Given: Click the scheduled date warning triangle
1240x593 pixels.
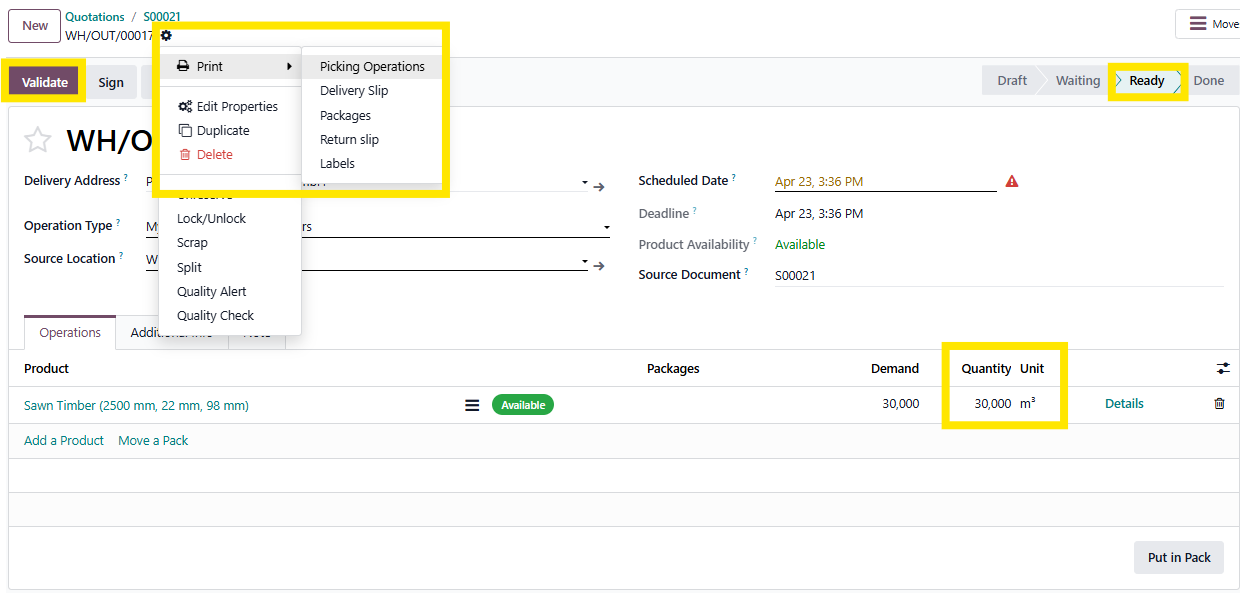Looking at the screenshot, I should 1012,182.
